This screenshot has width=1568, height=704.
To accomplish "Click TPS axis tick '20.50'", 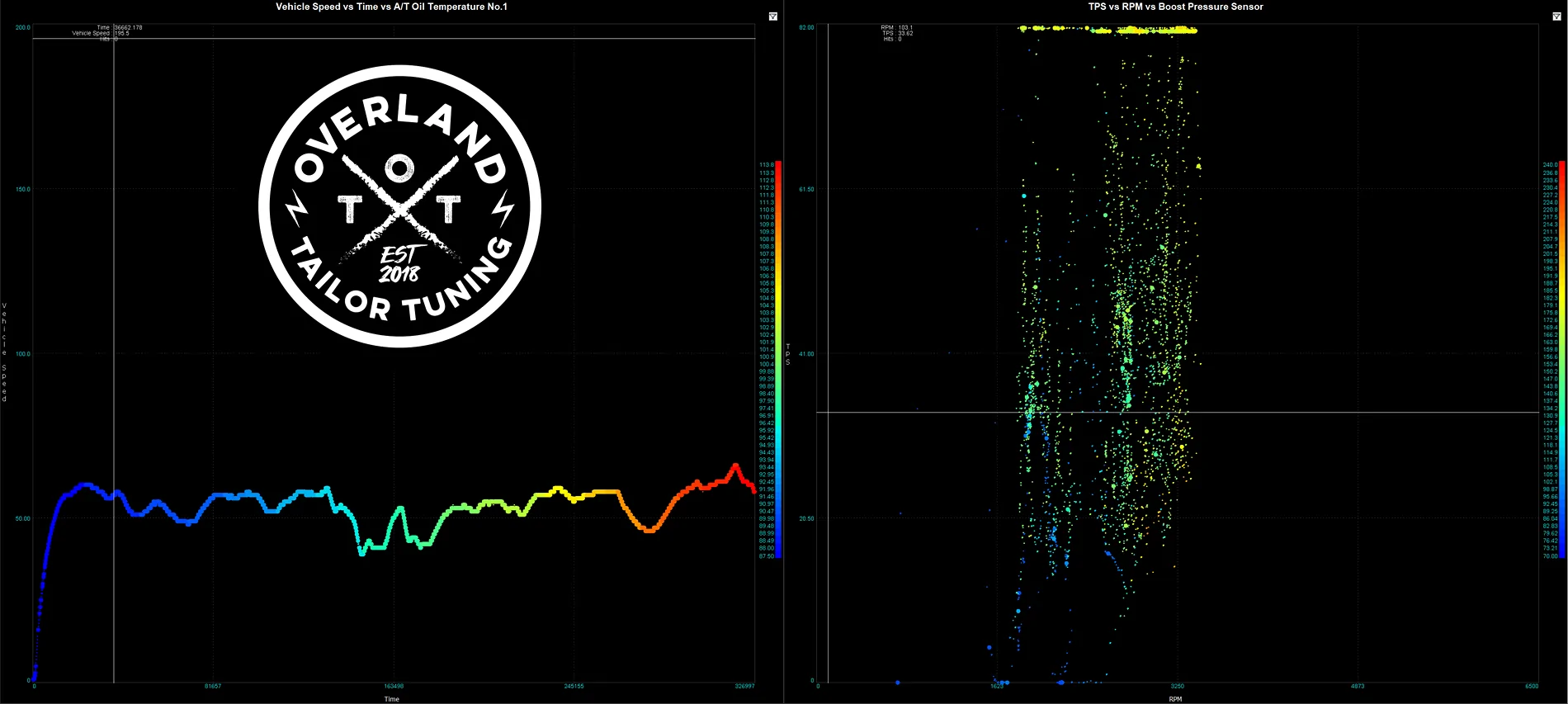I will pos(806,518).
